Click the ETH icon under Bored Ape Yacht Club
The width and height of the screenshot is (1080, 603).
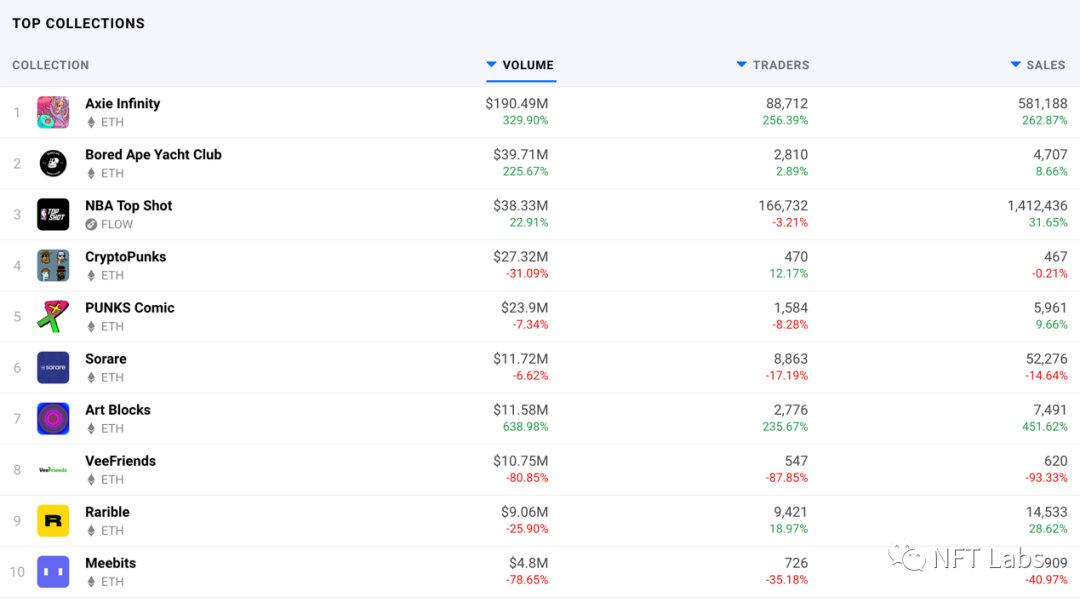click(91, 174)
